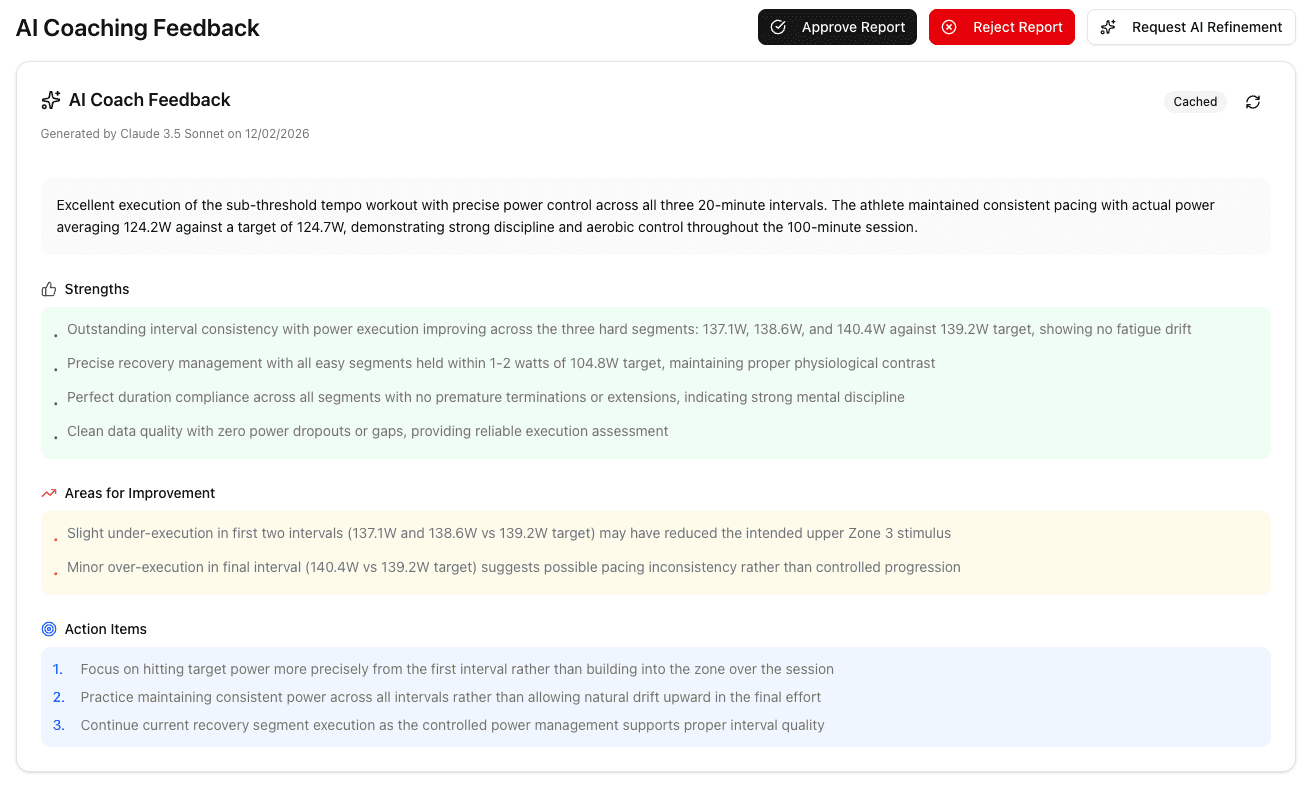Click the strength about outstanding interval consistency
Image resolution: width=1308 pixels, height=792 pixels.
tap(629, 328)
